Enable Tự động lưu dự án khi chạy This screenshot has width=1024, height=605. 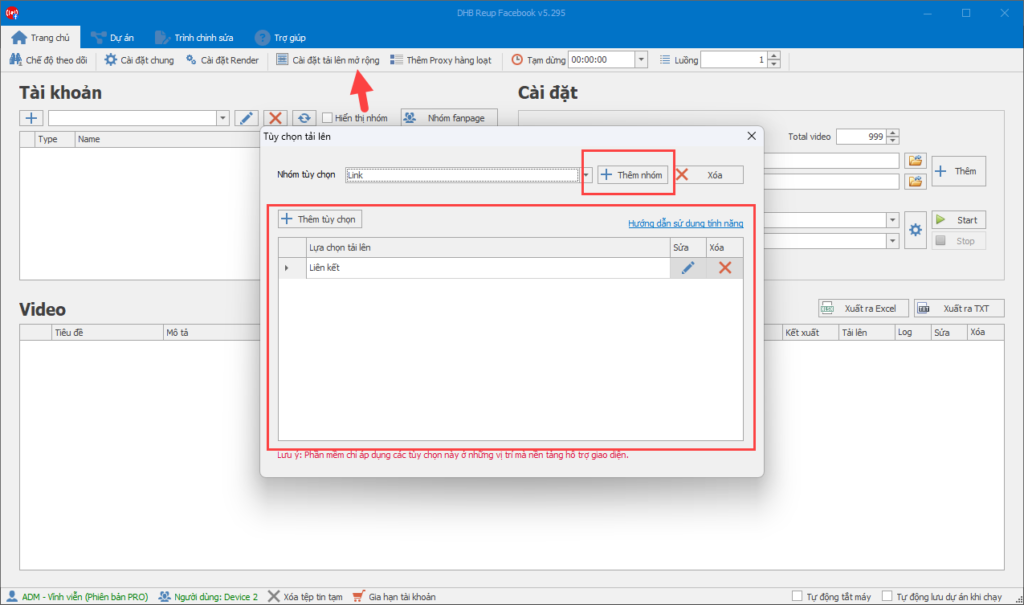point(887,597)
